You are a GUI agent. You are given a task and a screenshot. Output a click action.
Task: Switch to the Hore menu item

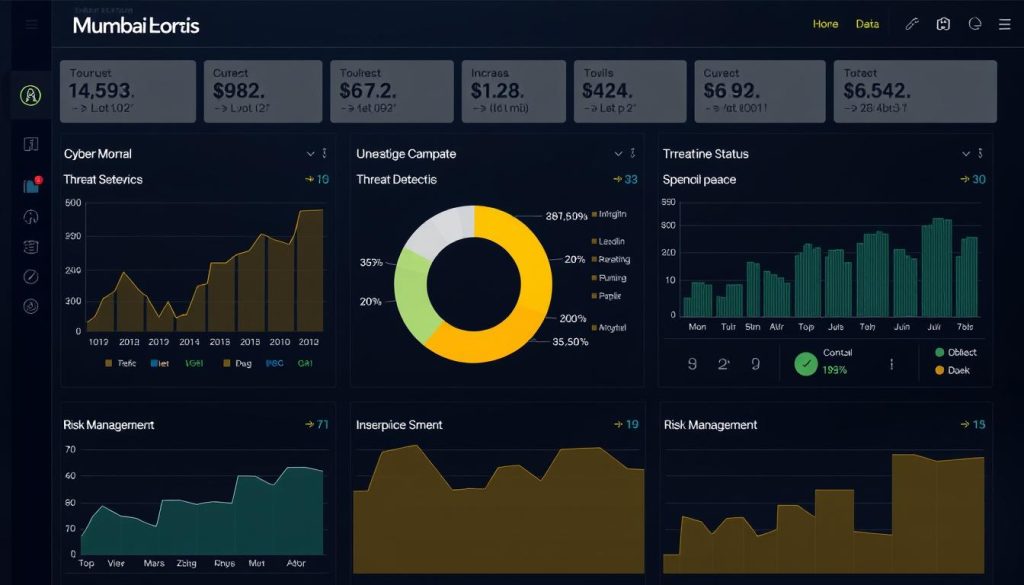click(825, 24)
